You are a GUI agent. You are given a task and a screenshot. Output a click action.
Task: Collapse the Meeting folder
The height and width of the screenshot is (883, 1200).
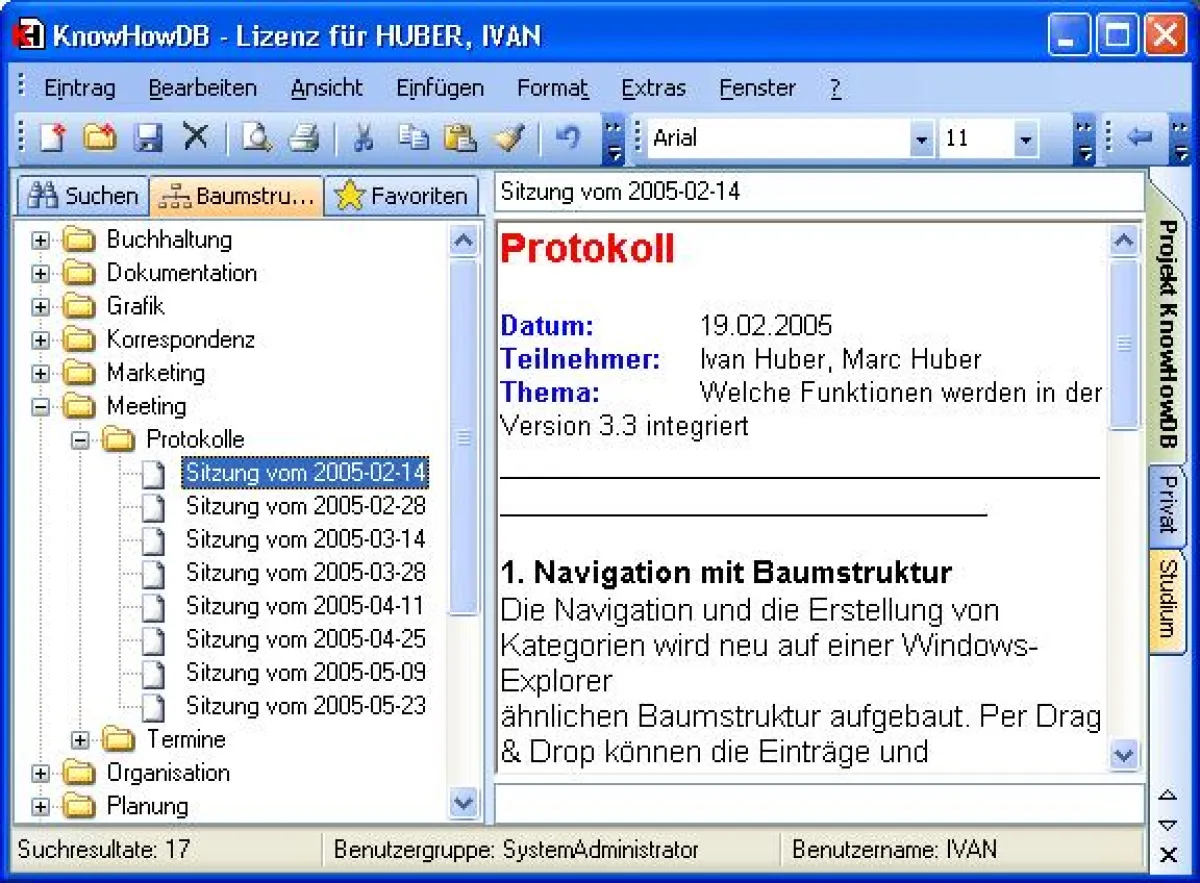(x=40, y=406)
